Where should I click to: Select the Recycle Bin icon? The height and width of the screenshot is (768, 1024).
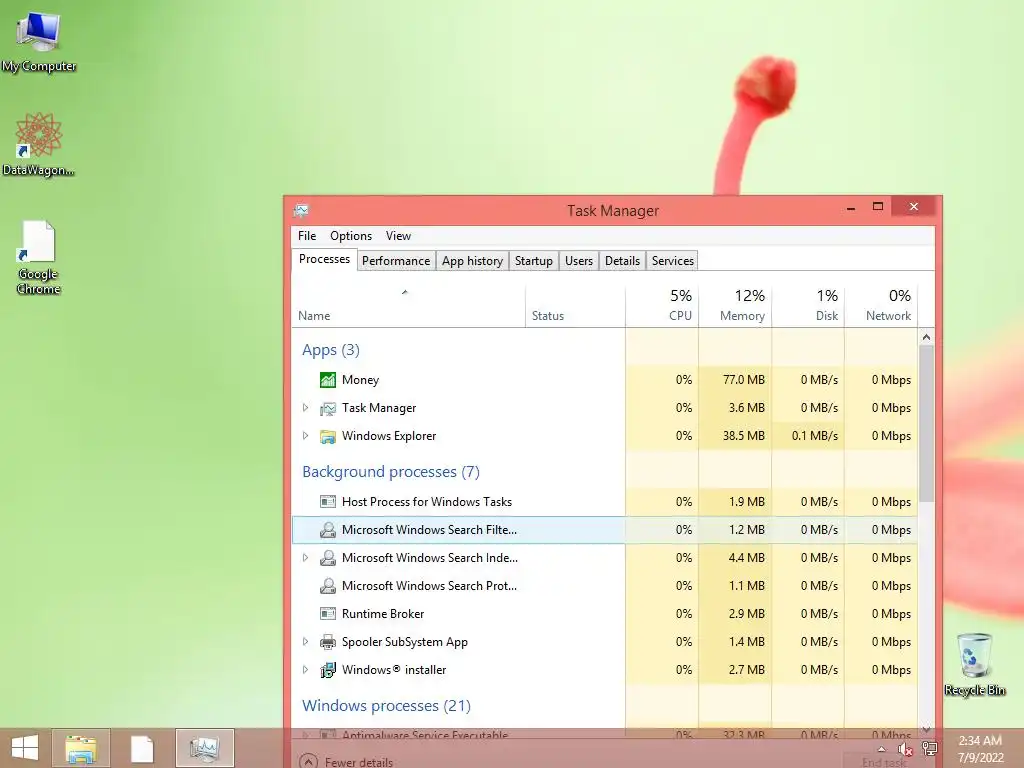tap(974, 665)
